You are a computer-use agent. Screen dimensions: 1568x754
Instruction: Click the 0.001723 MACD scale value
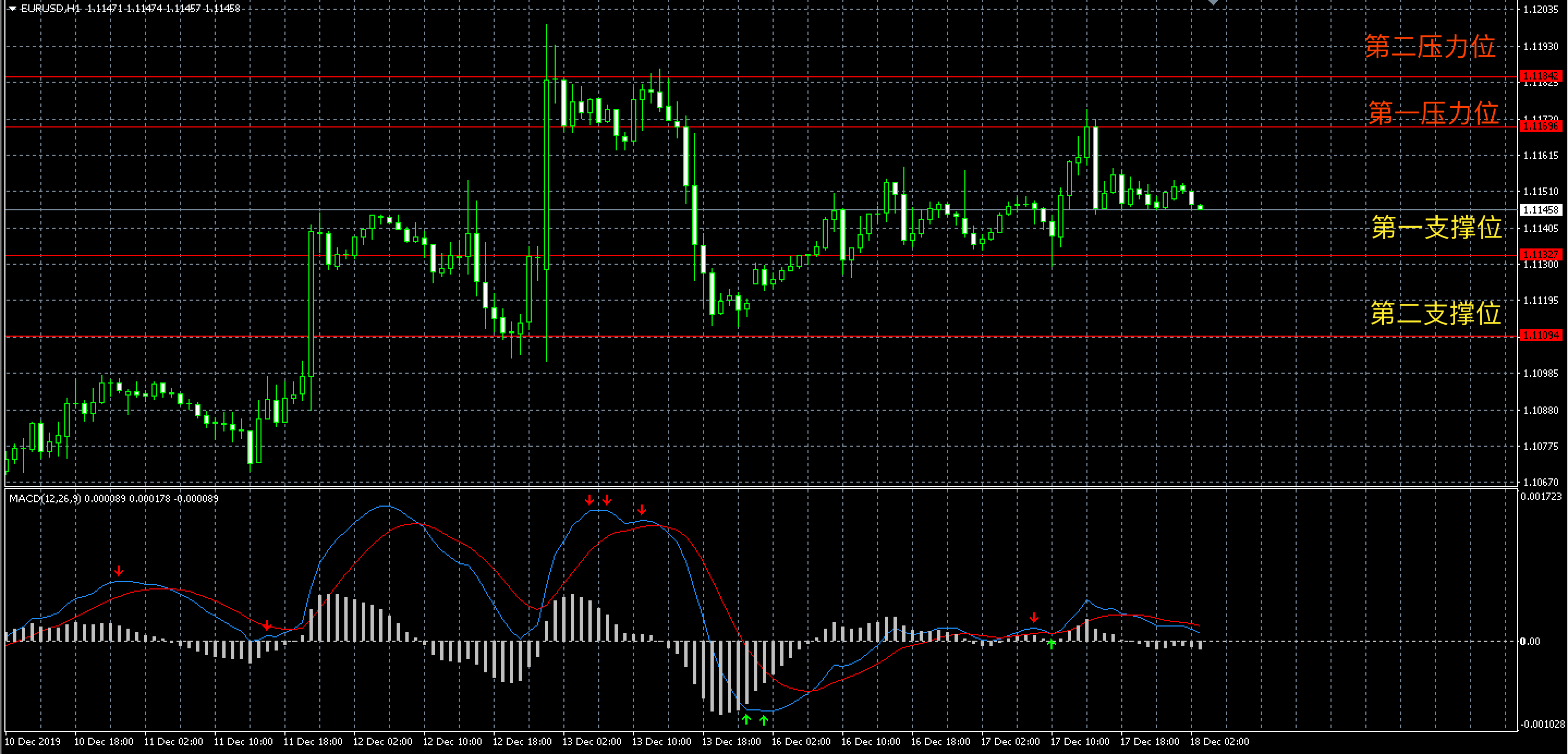1541,496
